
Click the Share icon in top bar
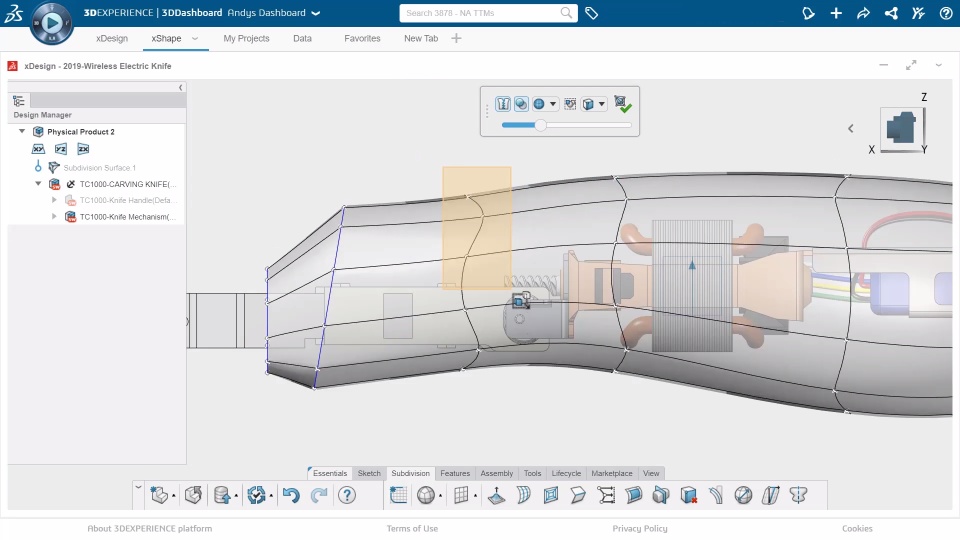[863, 13]
